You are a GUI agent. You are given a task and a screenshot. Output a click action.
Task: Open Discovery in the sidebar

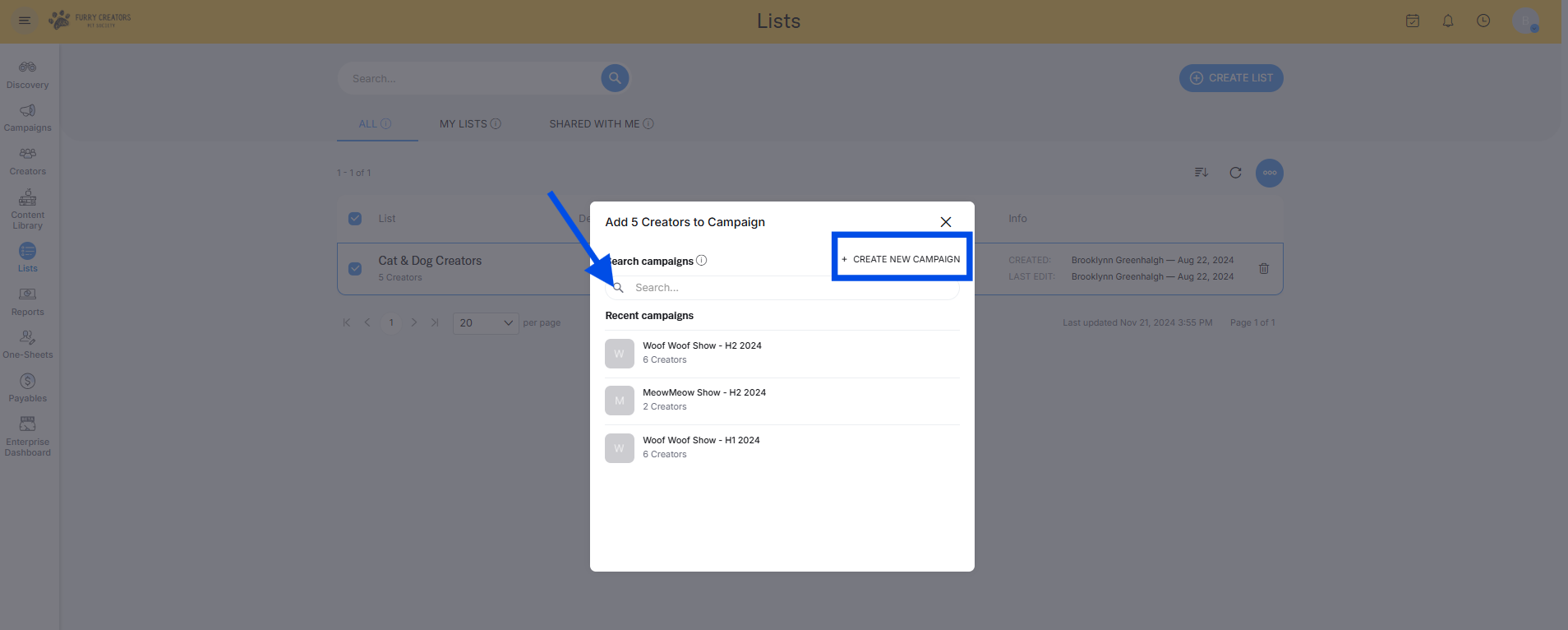27,75
